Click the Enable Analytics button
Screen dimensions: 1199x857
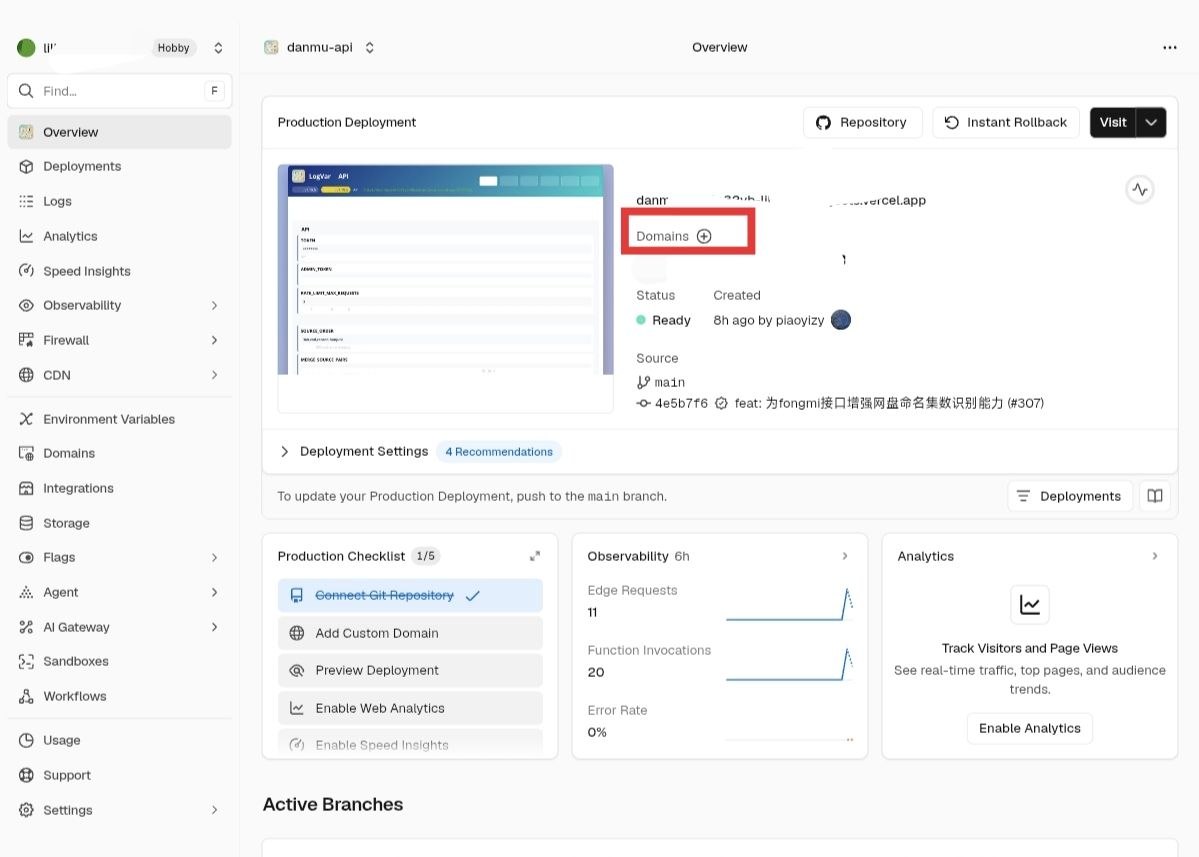point(1029,728)
